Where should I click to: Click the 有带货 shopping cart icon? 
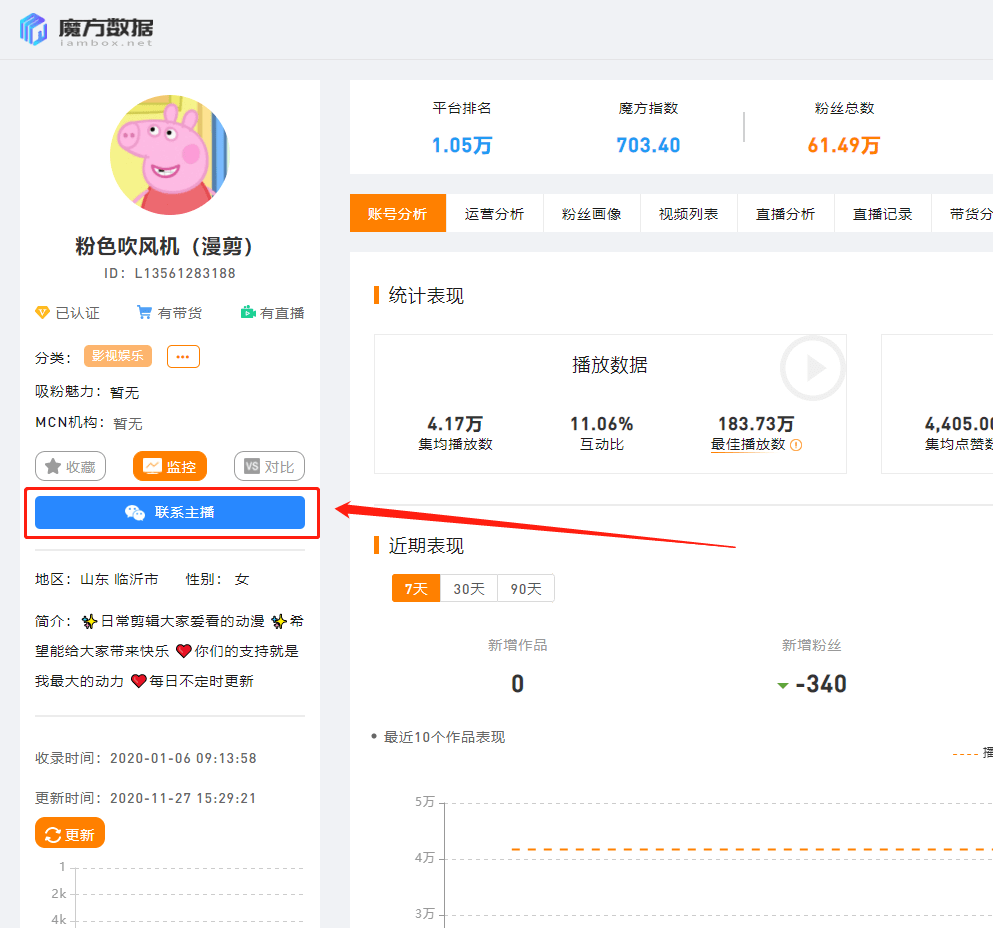coord(146,312)
